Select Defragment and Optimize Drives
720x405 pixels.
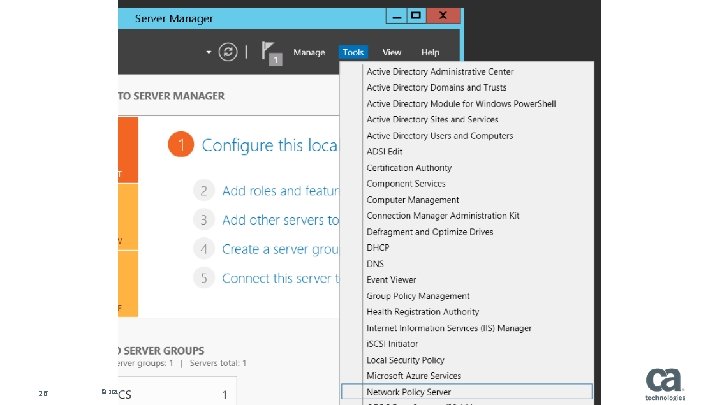pos(429,232)
